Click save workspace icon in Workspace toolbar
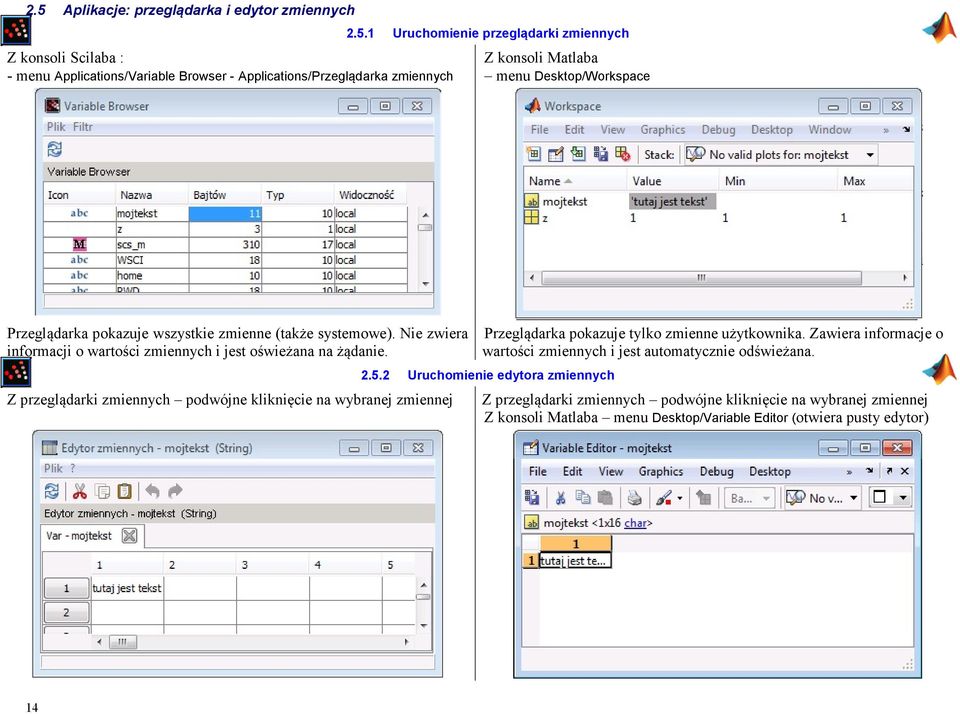 point(601,154)
